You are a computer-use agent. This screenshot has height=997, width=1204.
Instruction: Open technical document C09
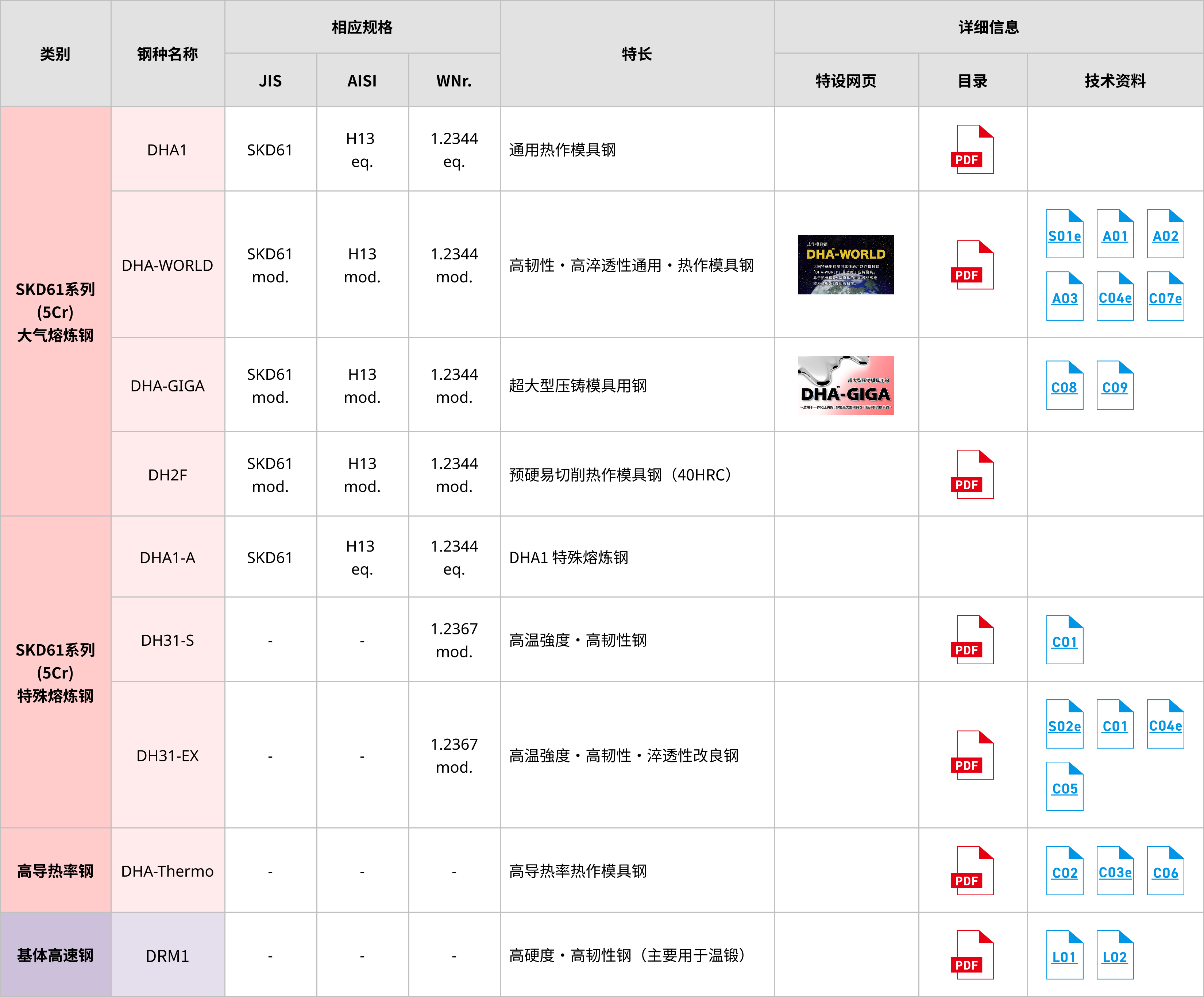(1115, 385)
